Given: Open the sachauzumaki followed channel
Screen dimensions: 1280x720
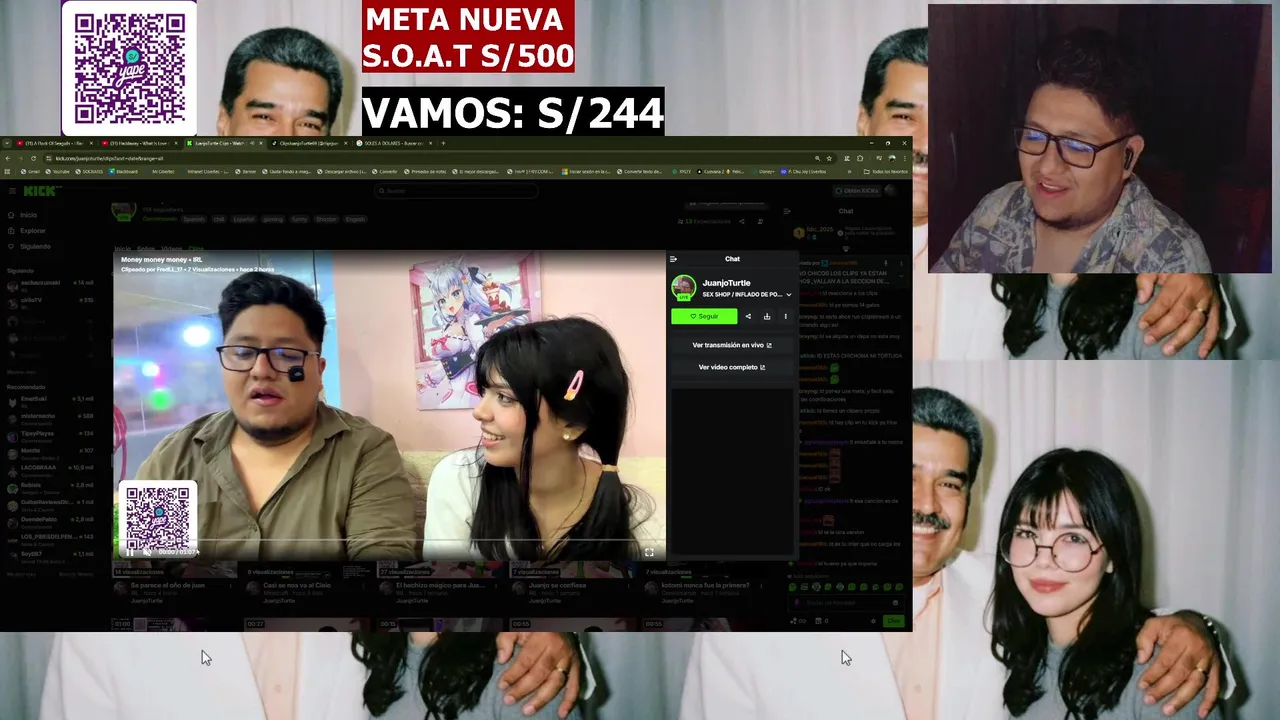Looking at the screenshot, I should click(x=50, y=284).
